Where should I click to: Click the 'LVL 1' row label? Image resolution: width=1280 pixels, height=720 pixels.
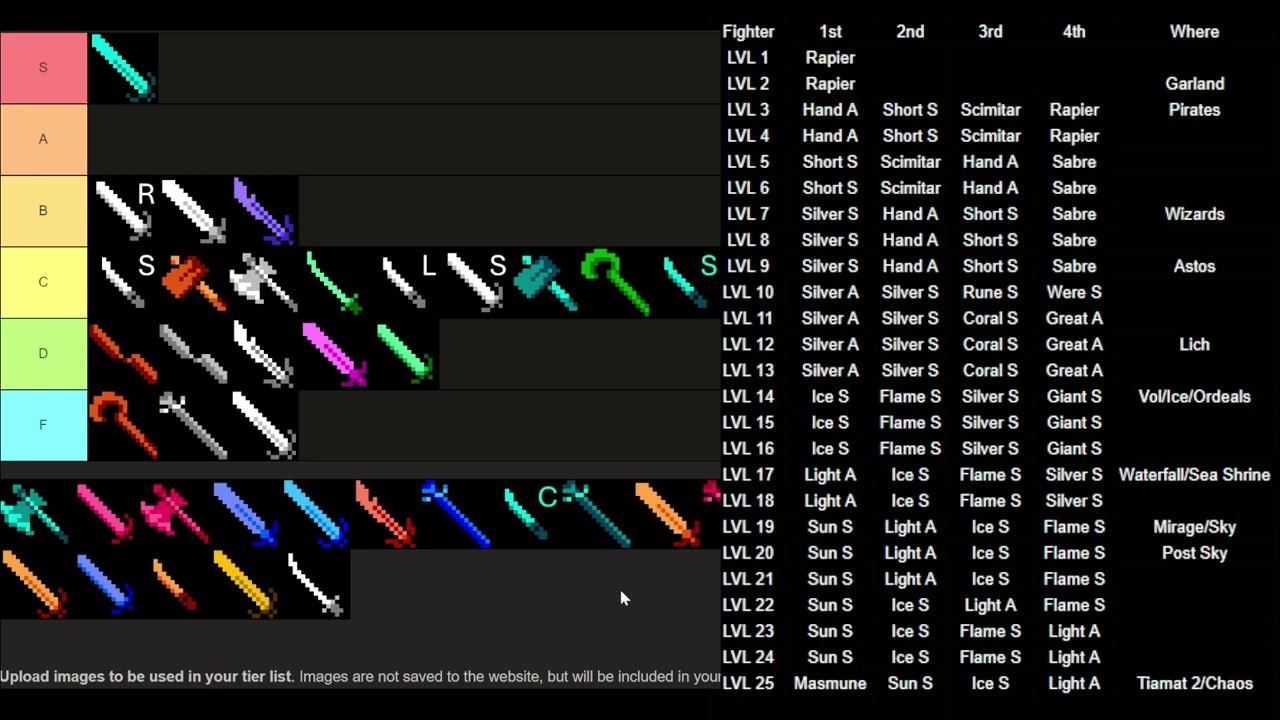748,58
